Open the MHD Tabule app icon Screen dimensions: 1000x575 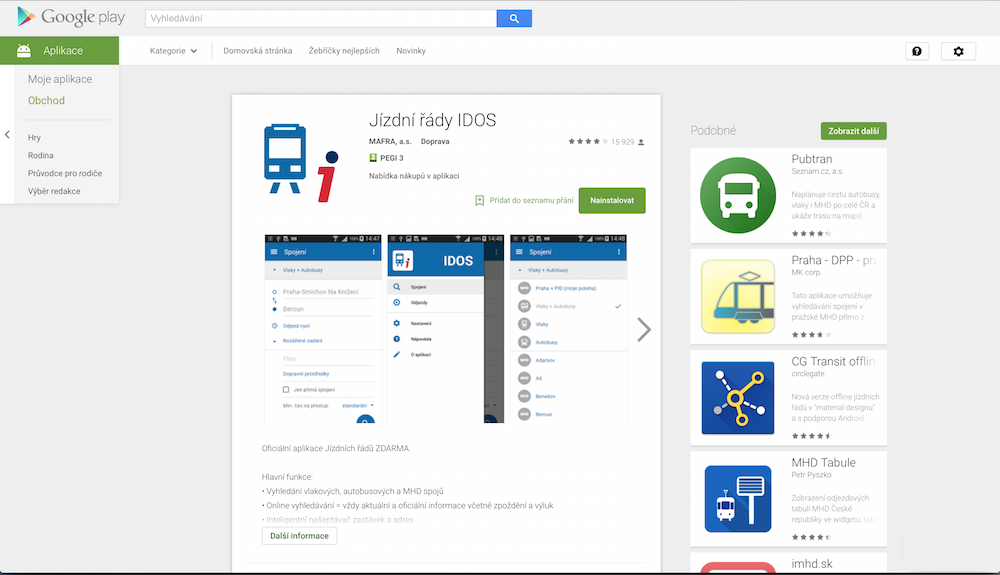coord(738,499)
